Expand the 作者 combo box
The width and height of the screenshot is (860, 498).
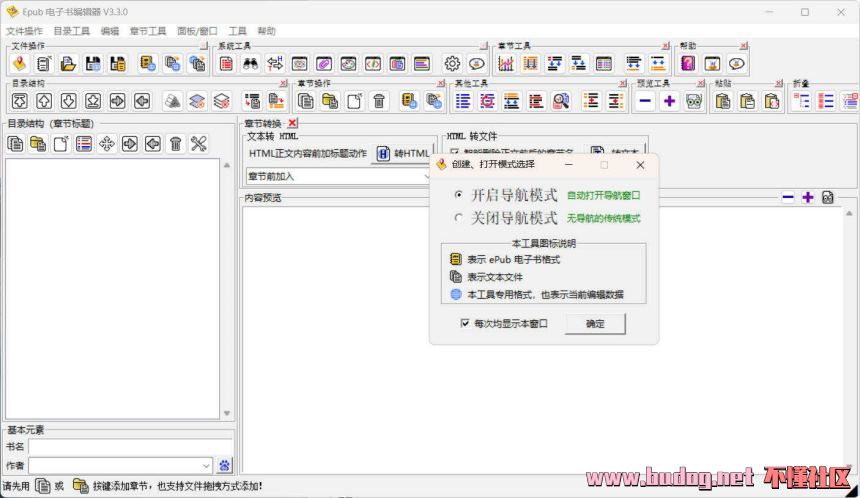(206, 466)
